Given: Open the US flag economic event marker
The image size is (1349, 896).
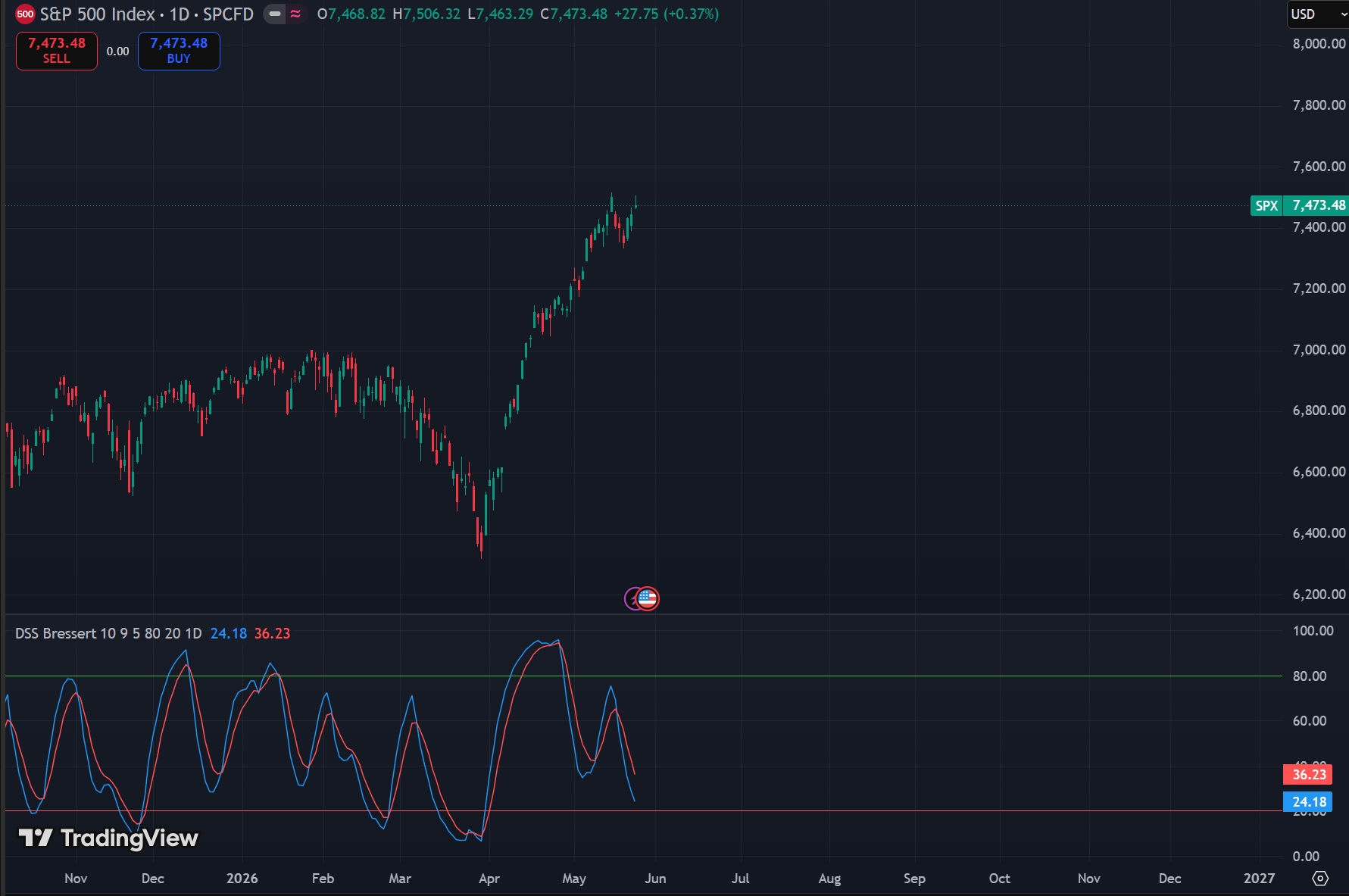Looking at the screenshot, I should point(648,598).
